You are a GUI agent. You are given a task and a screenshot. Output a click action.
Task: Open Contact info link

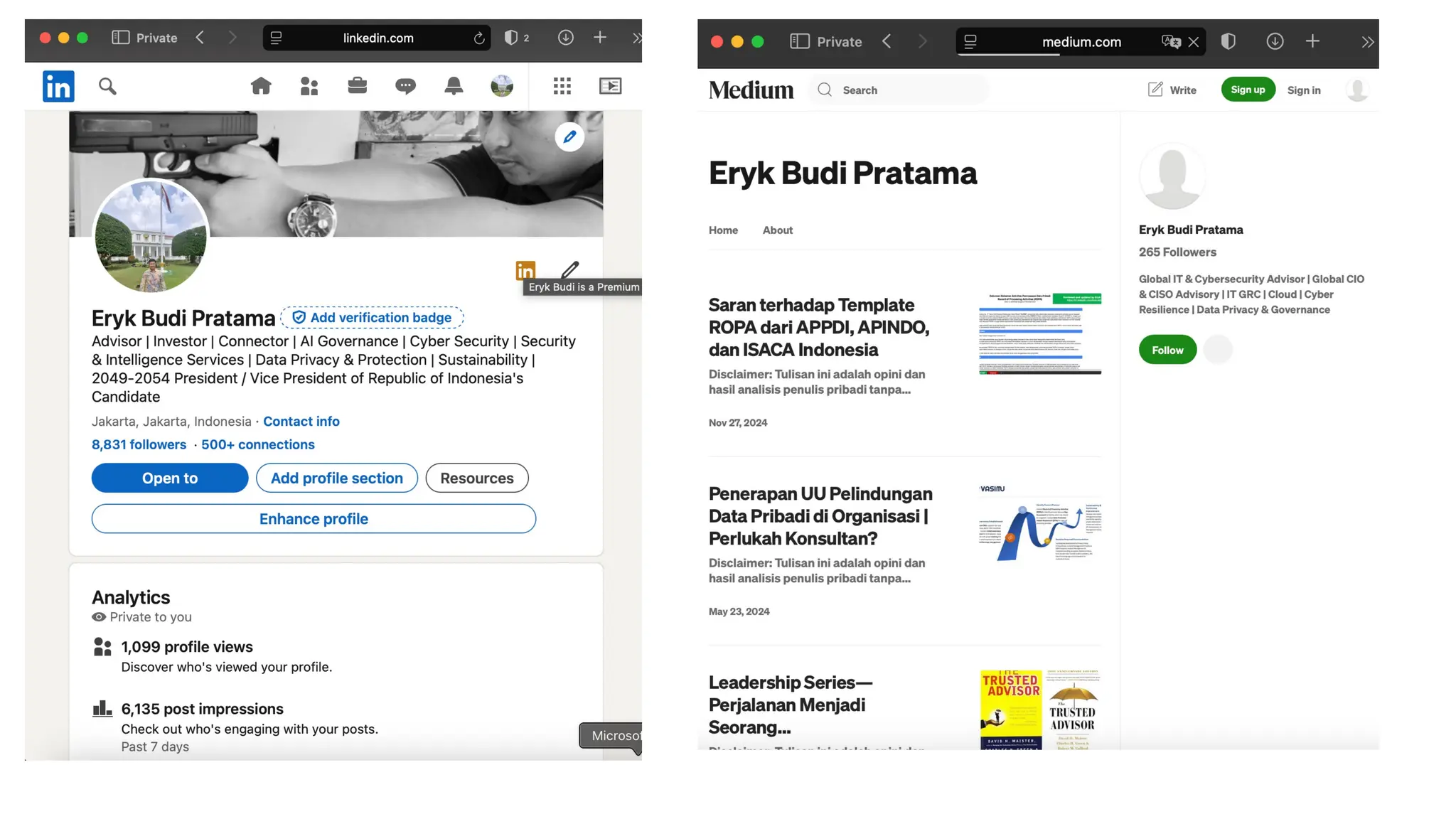pyautogui.click(x=301, y=421)
